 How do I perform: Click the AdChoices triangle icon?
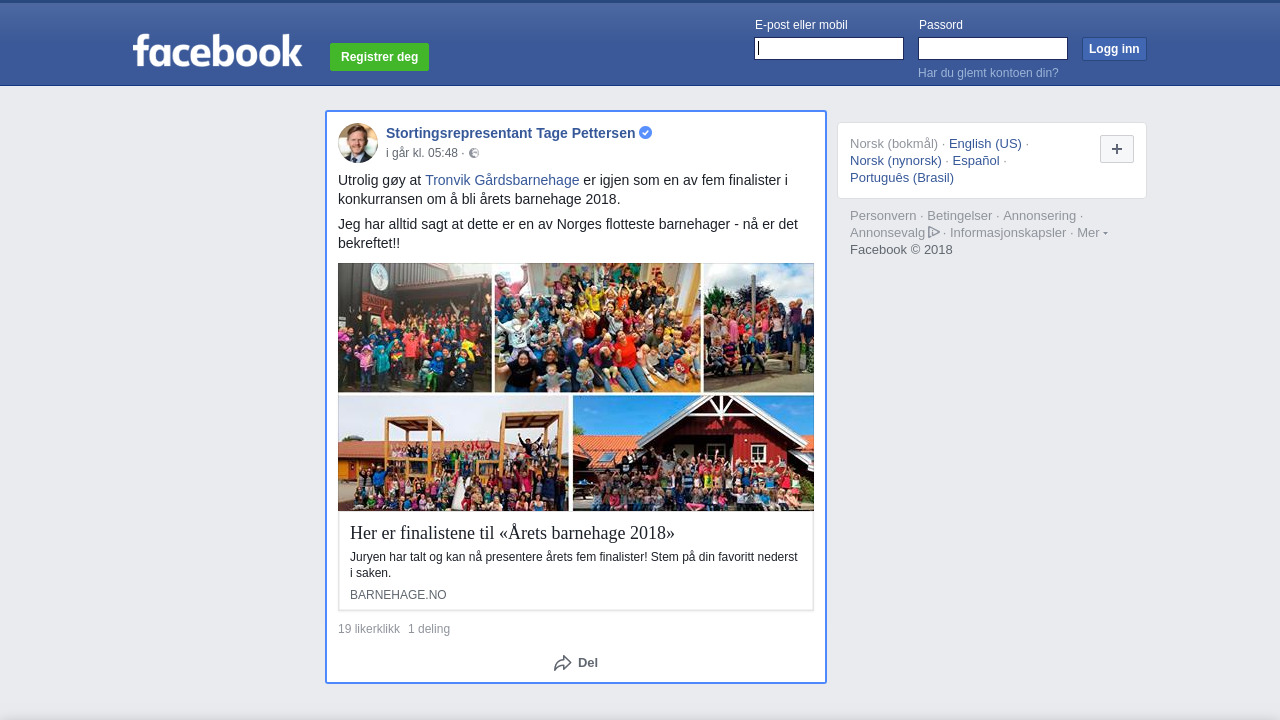(934, 232)
